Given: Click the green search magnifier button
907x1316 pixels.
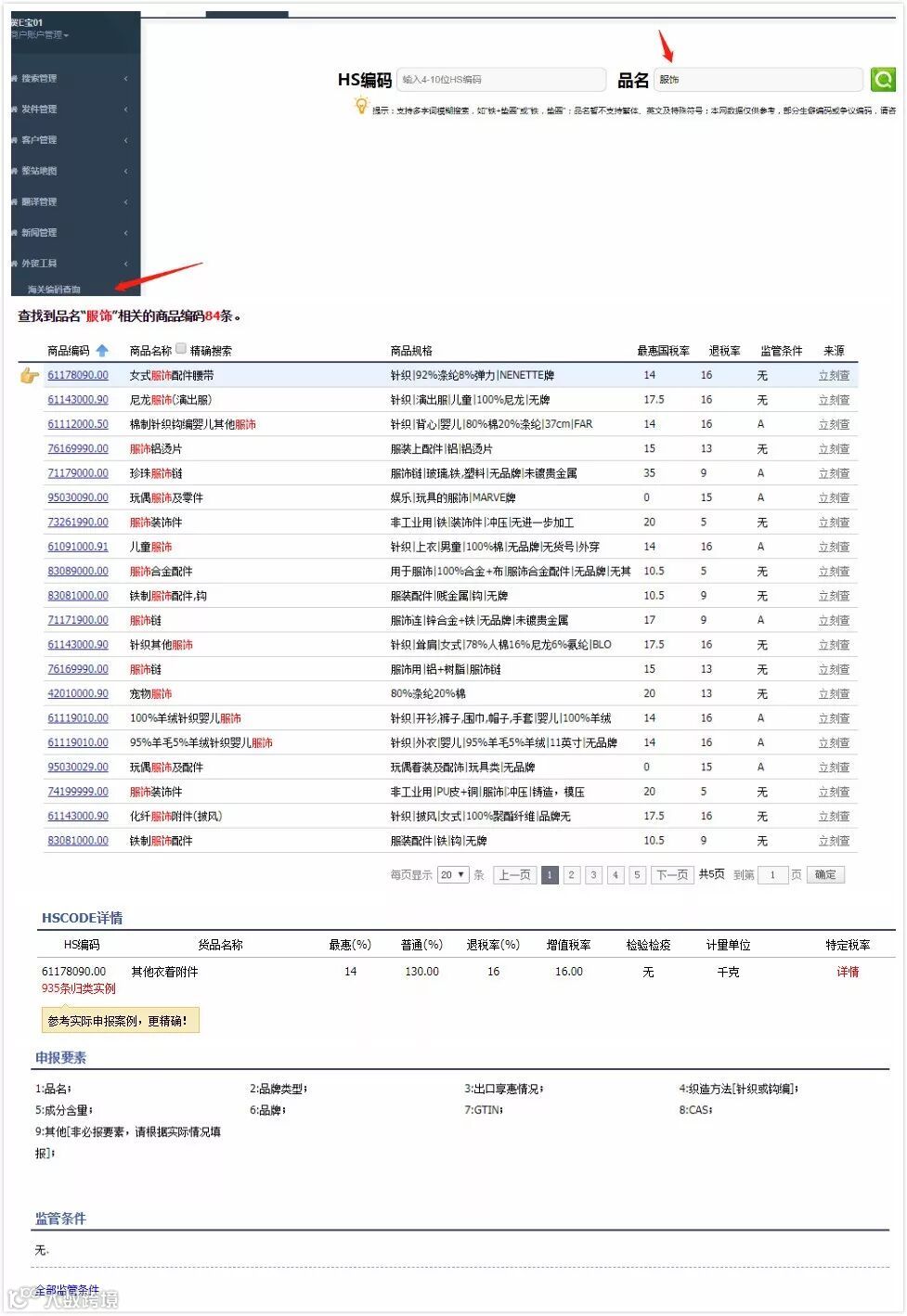Looking at the screenshot, I should point(883,80).
